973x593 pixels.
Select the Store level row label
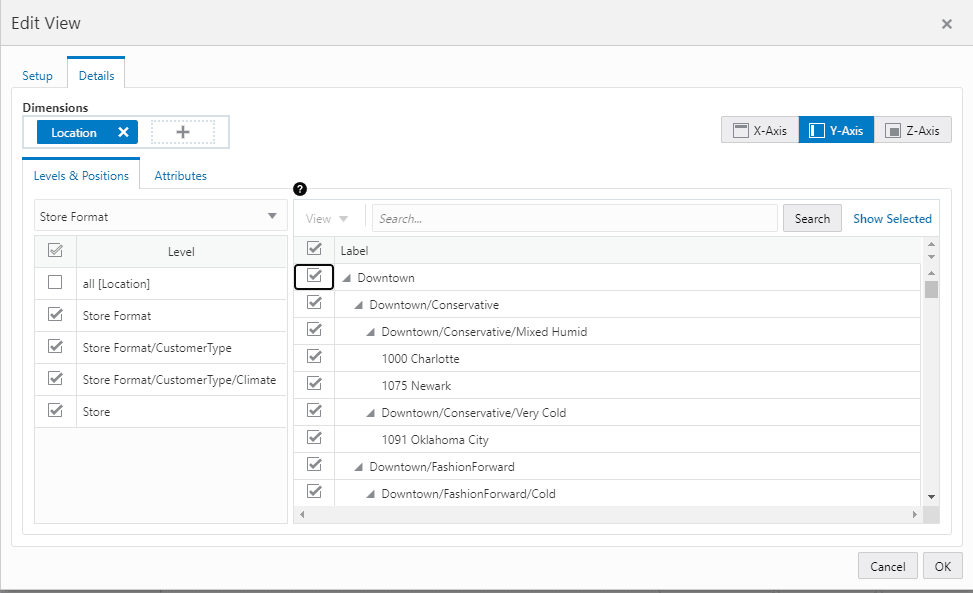[96, 412]
